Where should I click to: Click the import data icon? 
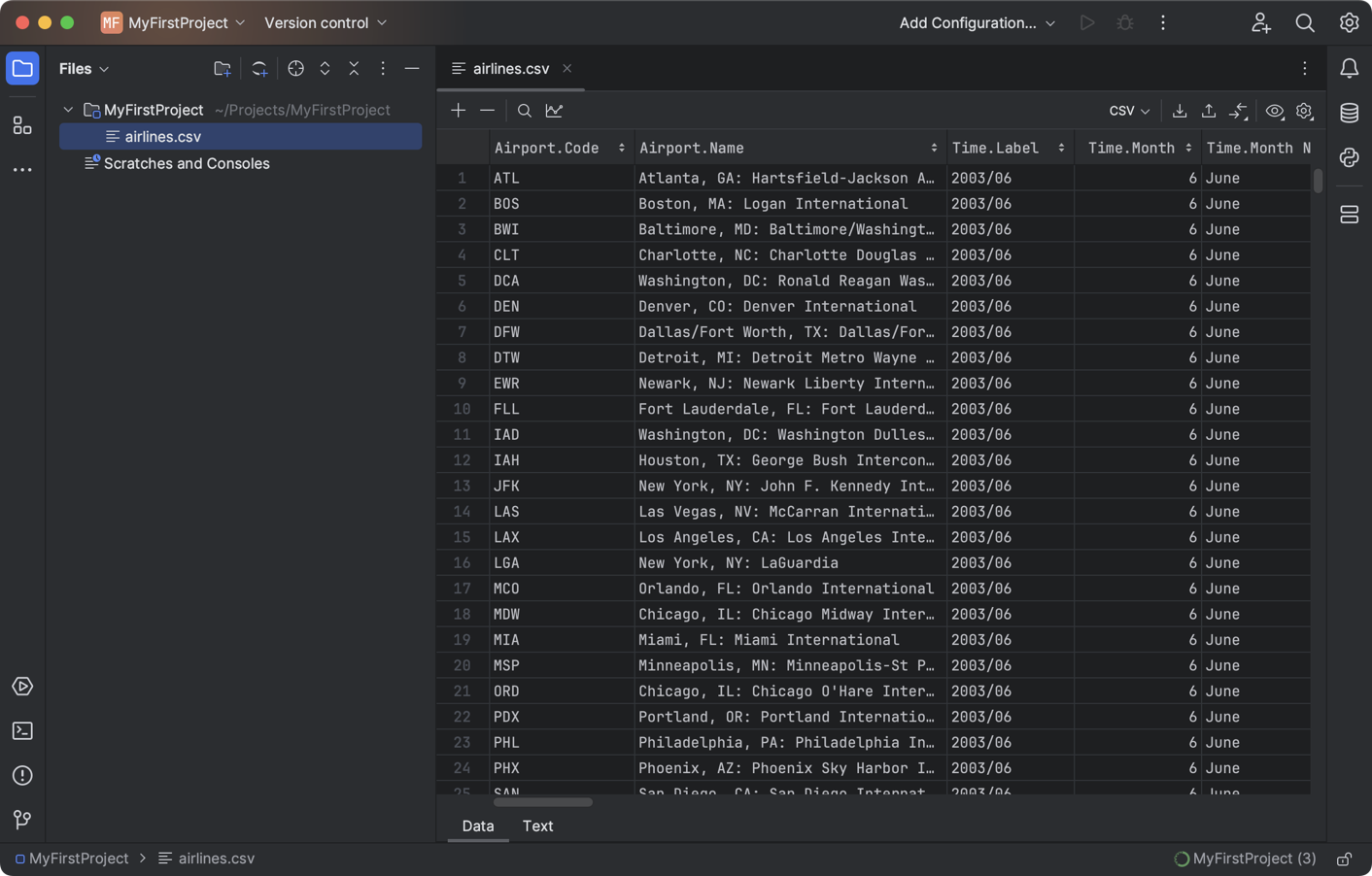click(1209, 110)
